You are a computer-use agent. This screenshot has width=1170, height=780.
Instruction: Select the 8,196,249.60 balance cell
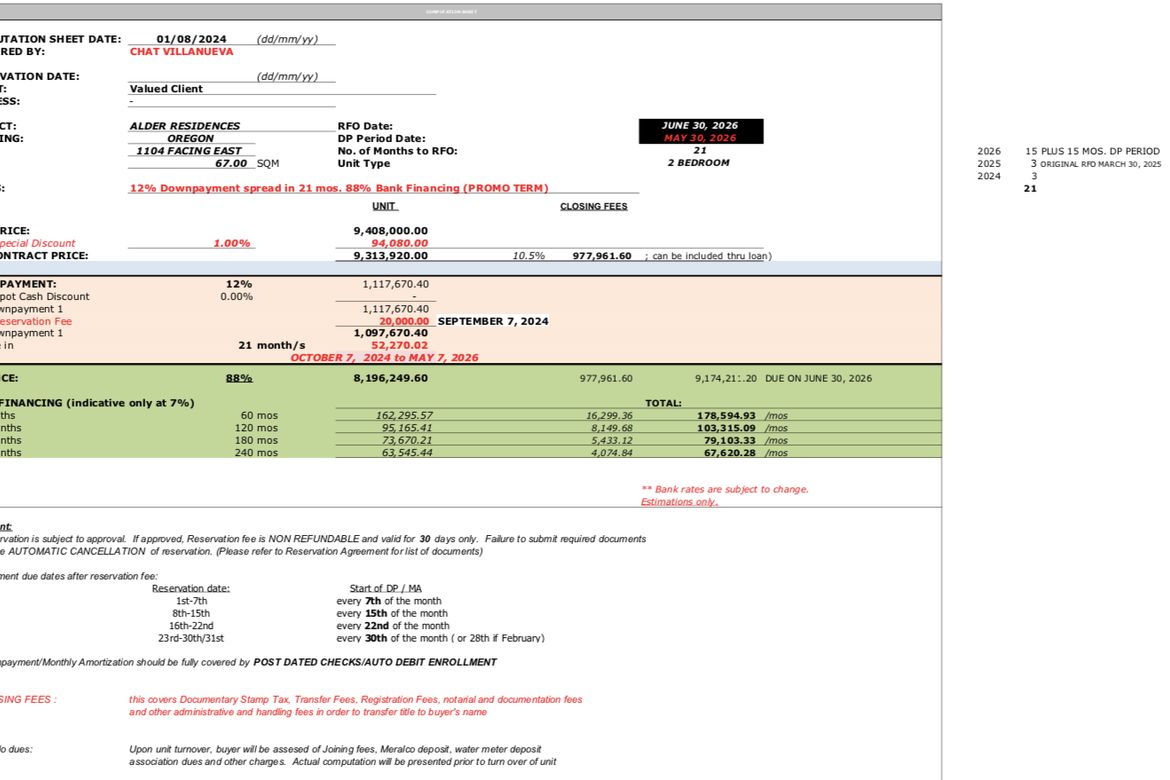(x=390, y=378)
